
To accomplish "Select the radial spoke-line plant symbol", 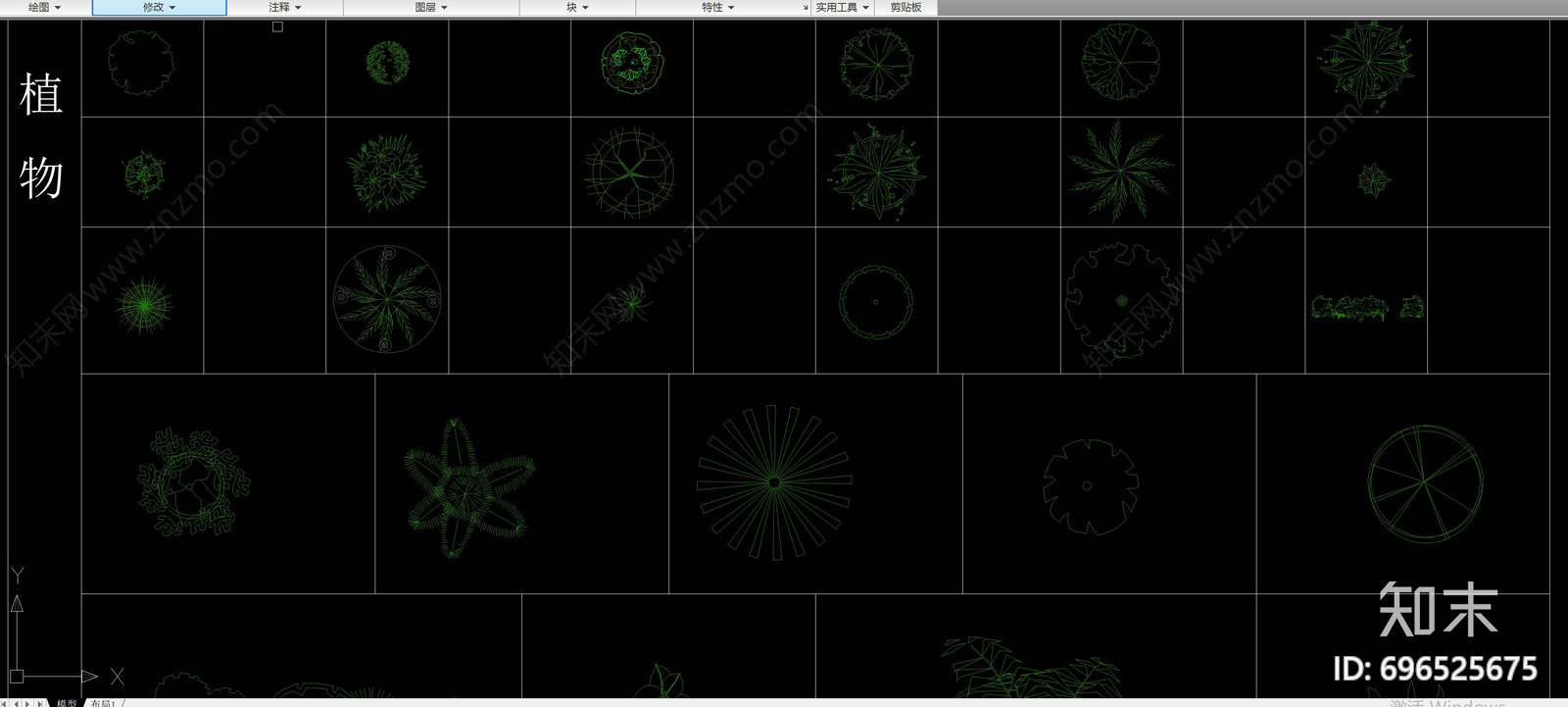I will [774, 482].
